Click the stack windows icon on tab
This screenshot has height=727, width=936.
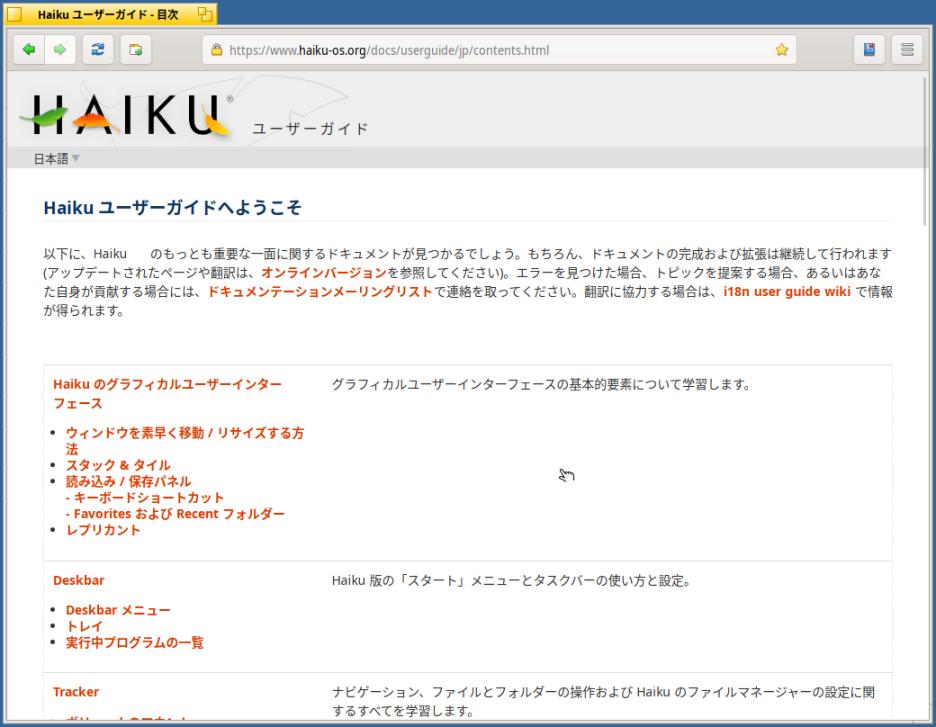[205, 14]
